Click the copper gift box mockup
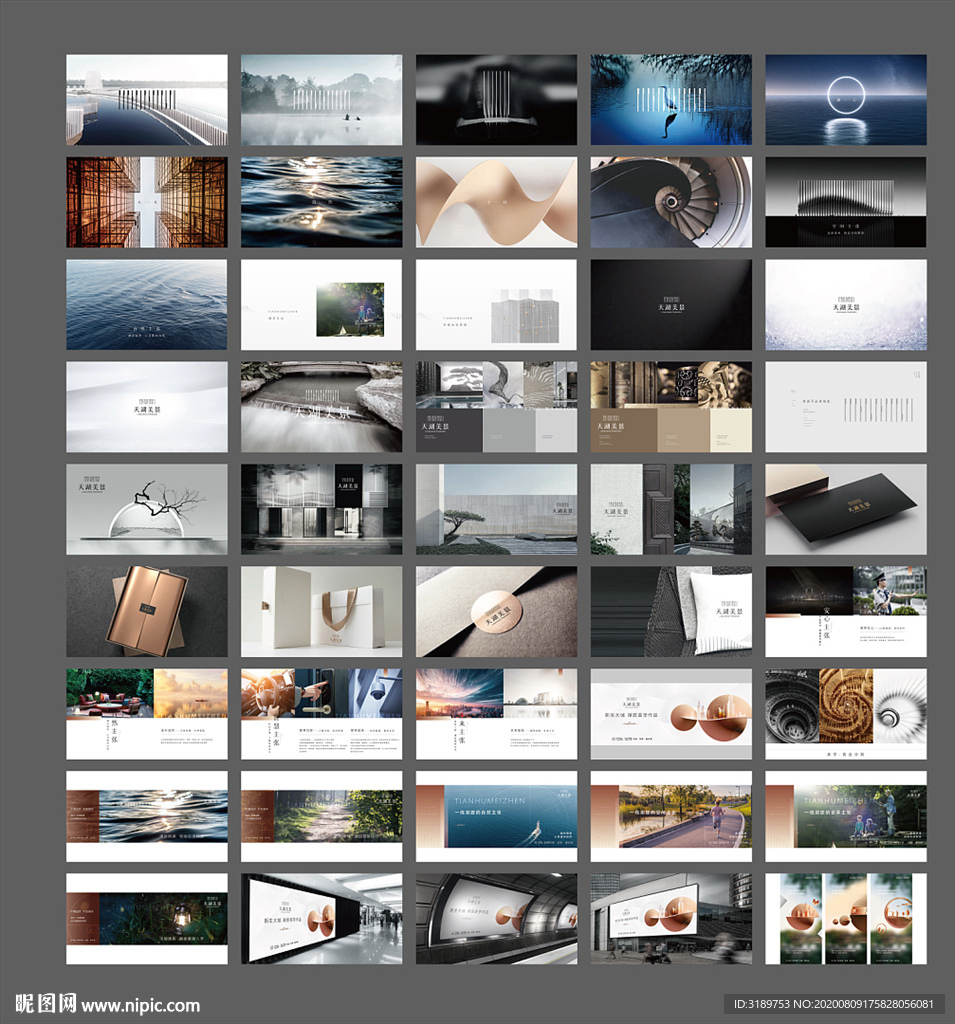Screen dimensions: 955x1024 pos(146,611)
